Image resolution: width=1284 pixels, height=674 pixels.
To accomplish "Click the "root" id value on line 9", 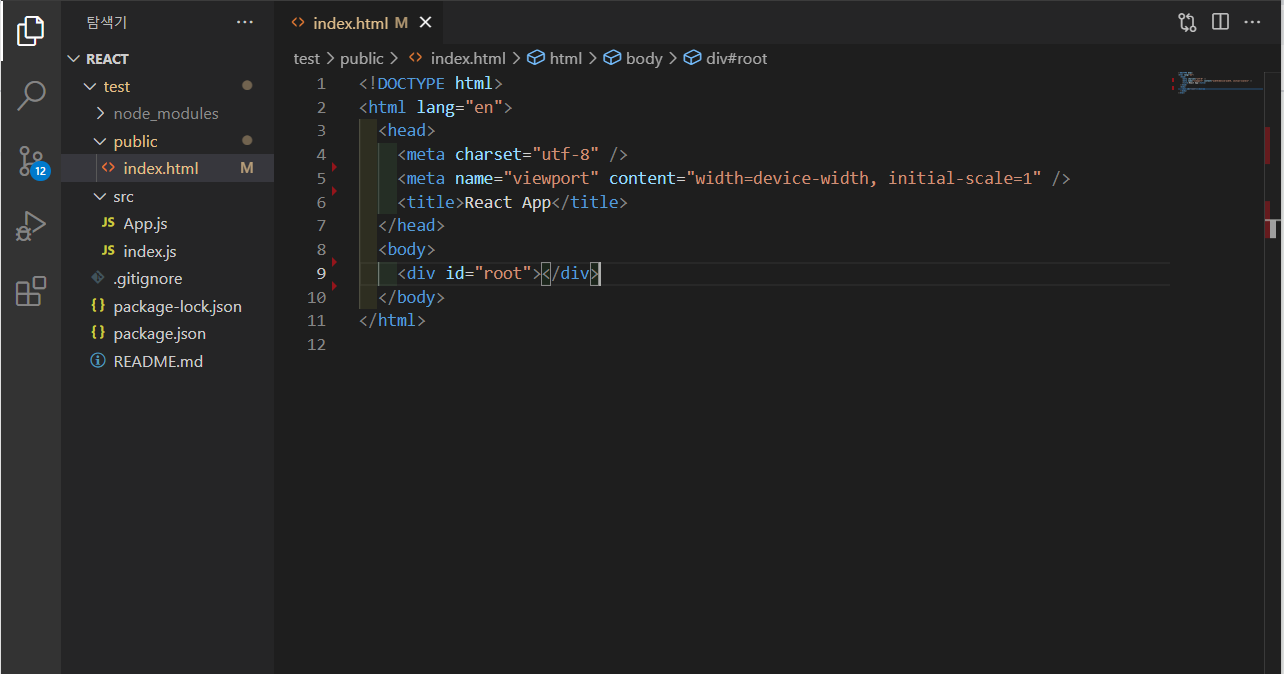I will [x=503, y=274].
